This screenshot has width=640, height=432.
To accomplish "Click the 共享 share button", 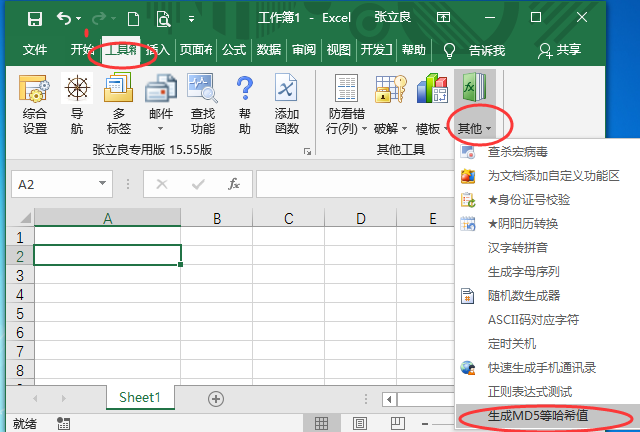I will coord(559,50).
